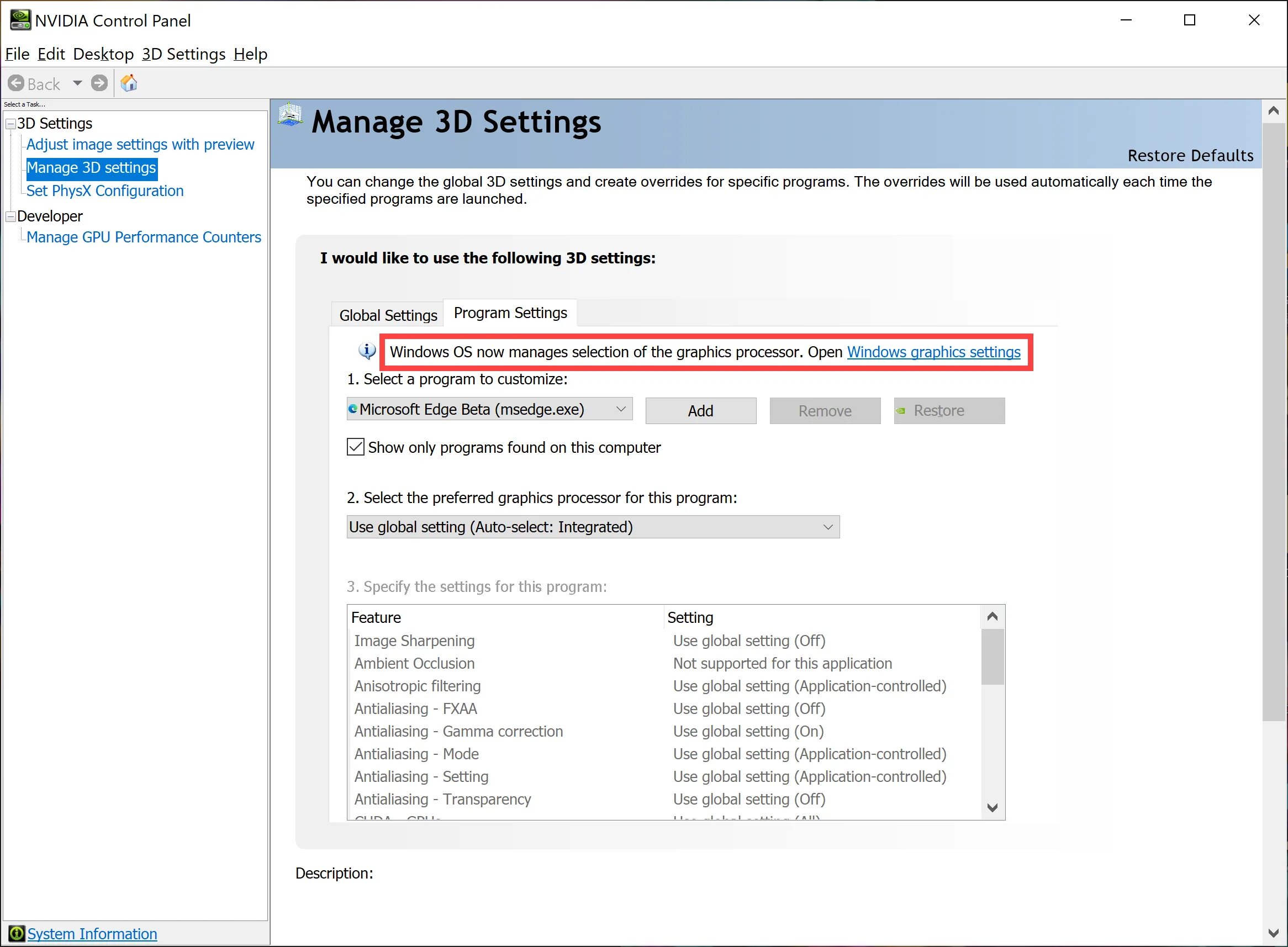Click the info icon beside Windows OS message

tap(367, 350)
